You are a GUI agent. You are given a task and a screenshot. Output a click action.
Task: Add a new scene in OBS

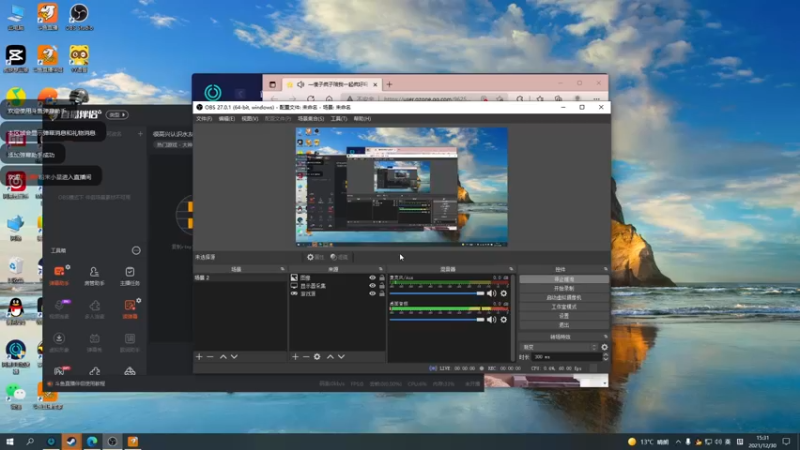199,357
